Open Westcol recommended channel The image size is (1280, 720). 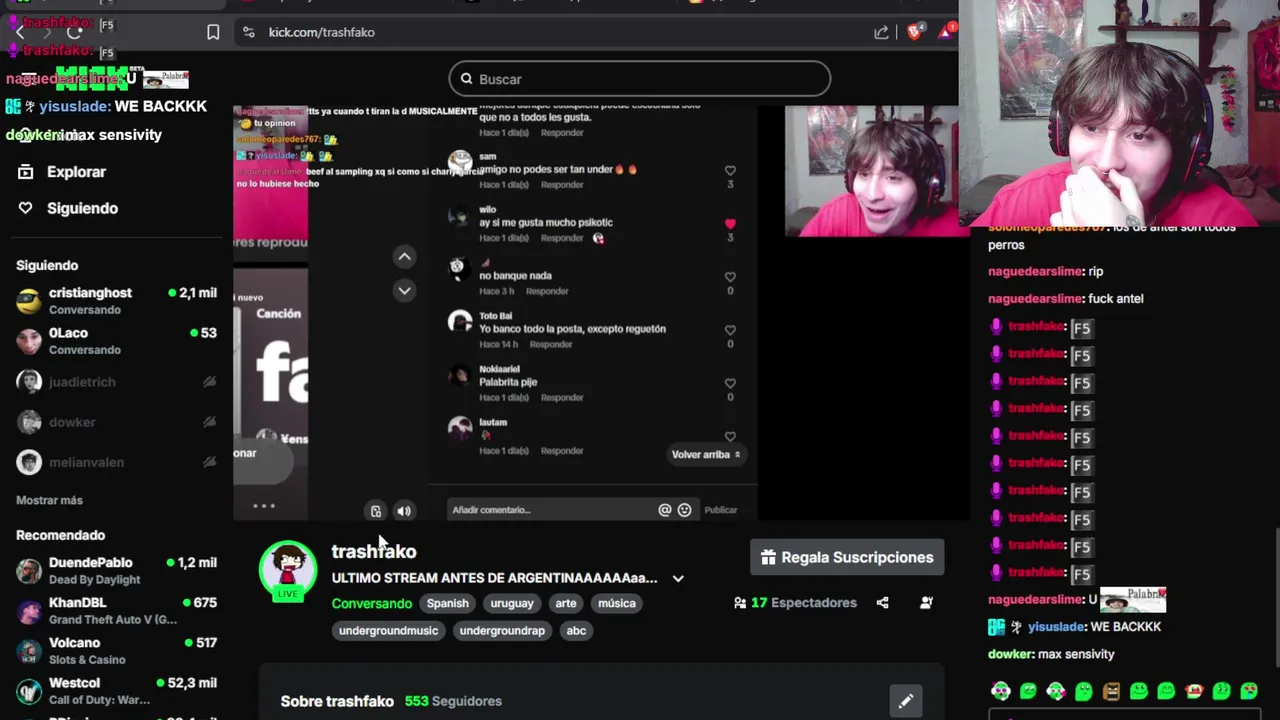click(116, 690)
